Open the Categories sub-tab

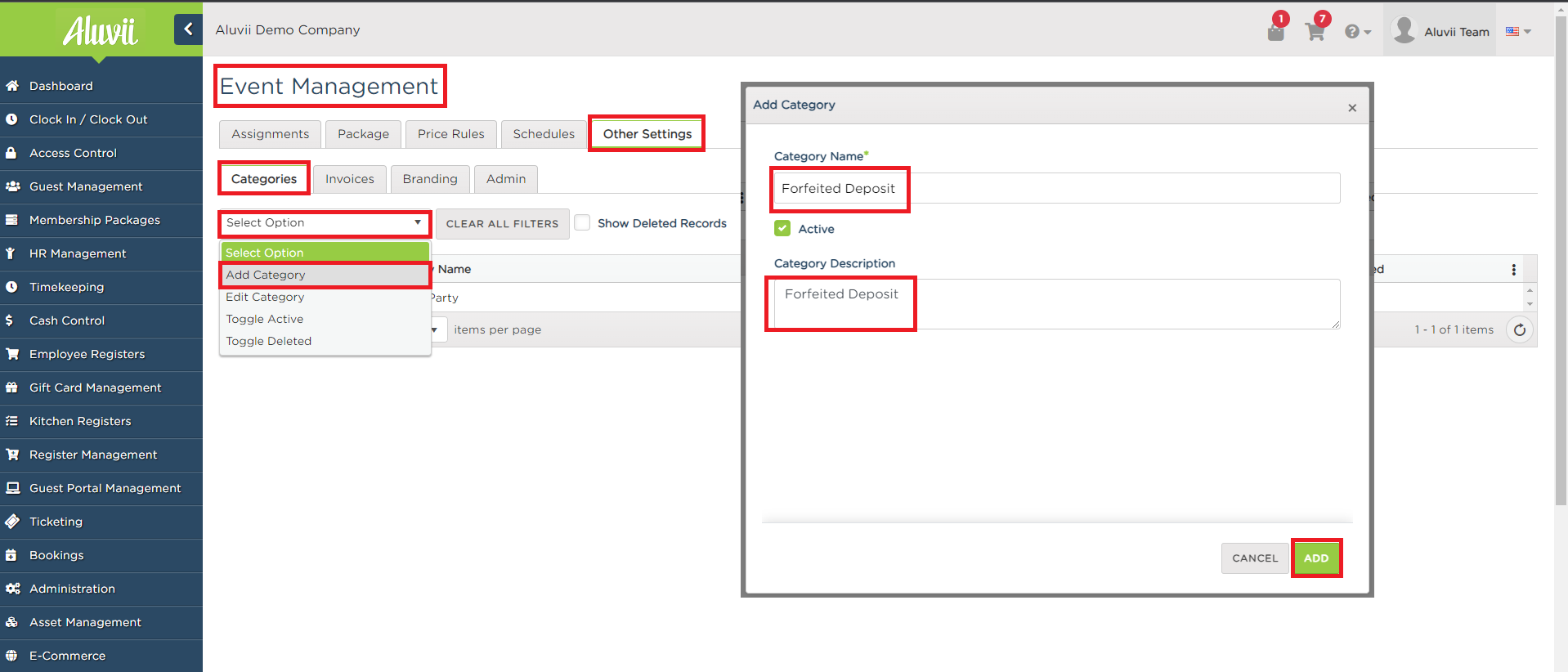click(264, 179)
